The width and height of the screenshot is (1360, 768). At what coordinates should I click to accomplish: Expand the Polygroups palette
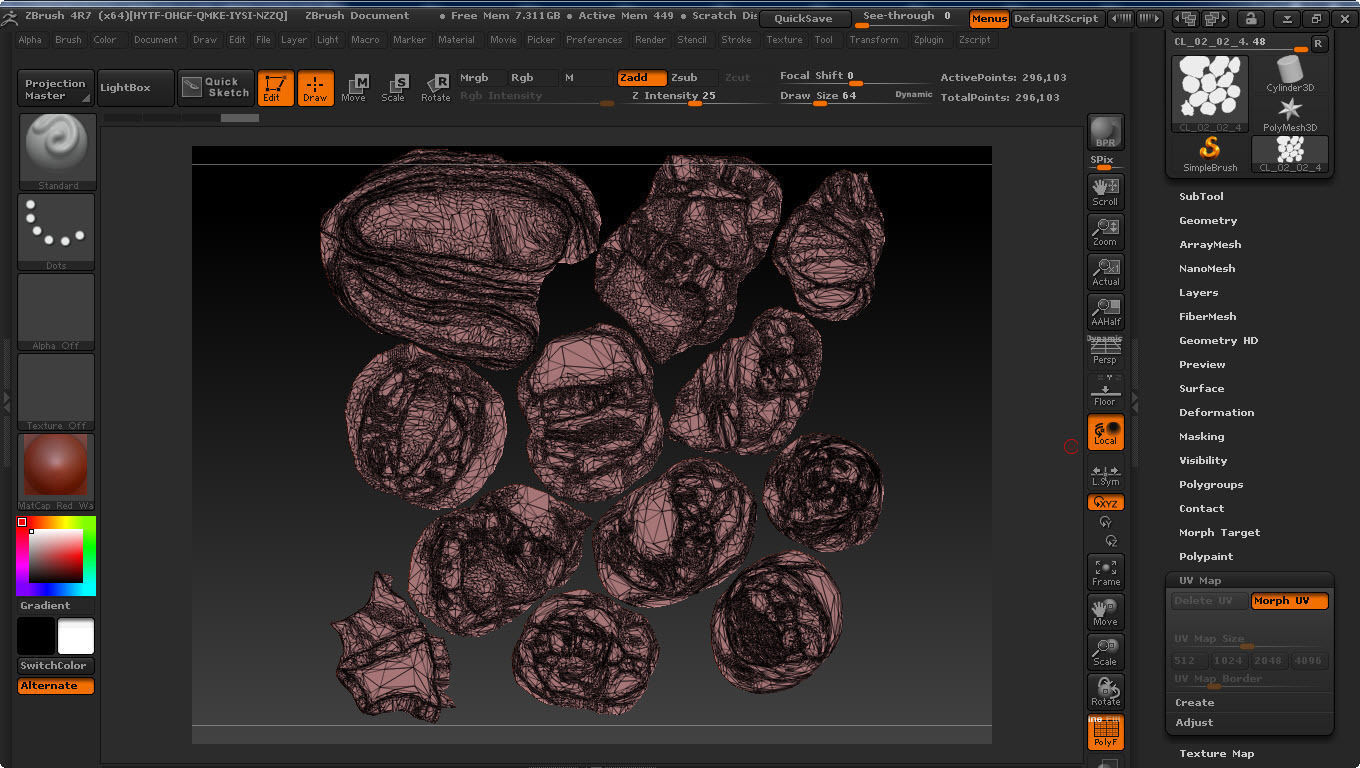[1211, 485]
